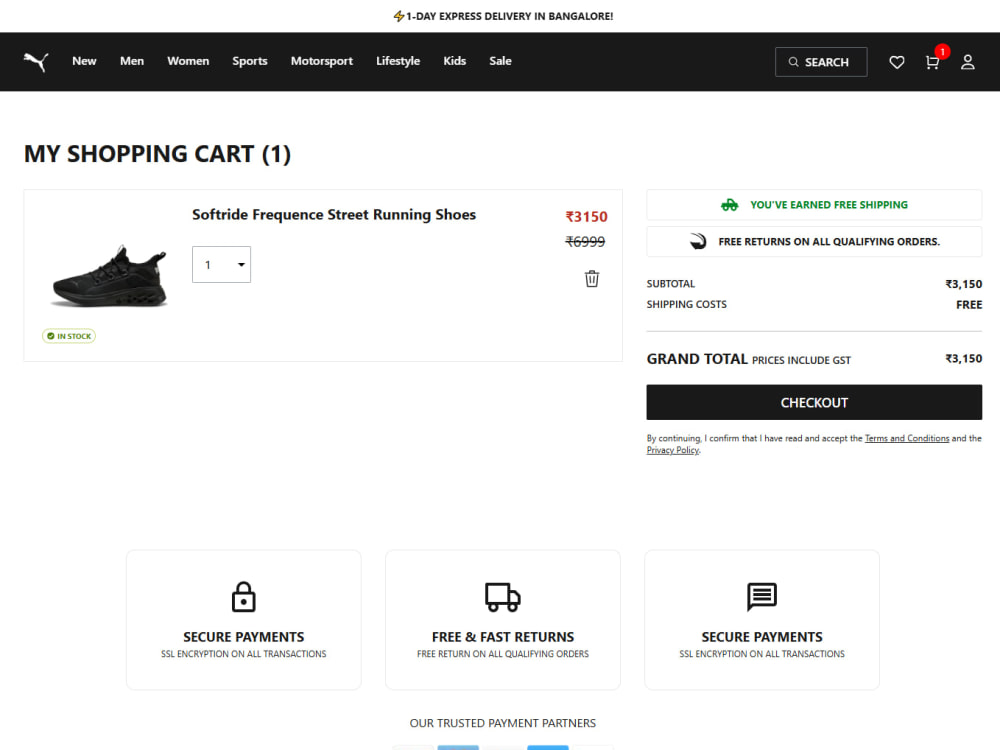Click the original price ₹6999
The width and height of the screenshot is (1000, 750).
pyautogui.click(x=585, y=242)
